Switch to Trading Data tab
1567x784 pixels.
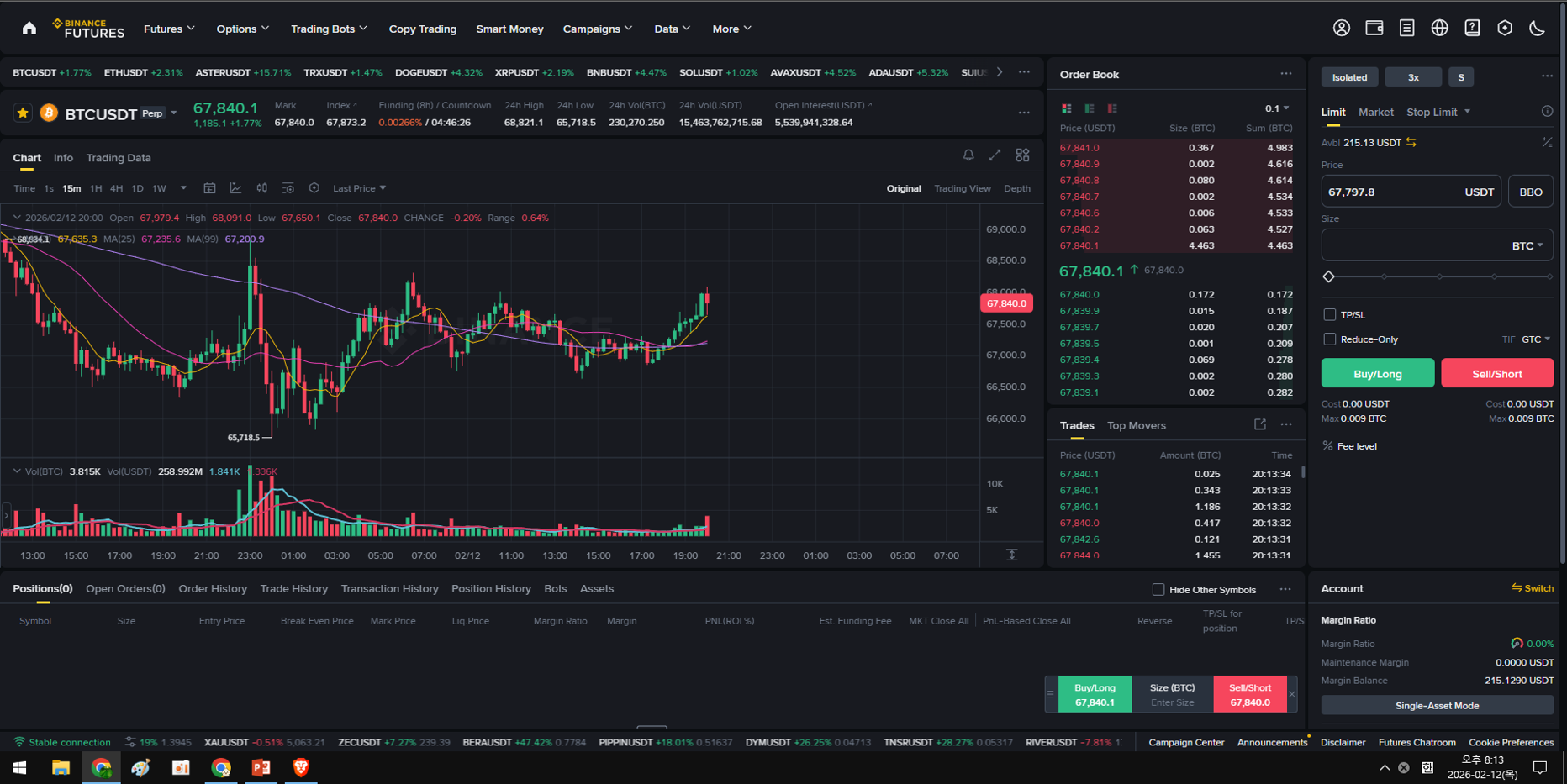[x=119, y=158]
